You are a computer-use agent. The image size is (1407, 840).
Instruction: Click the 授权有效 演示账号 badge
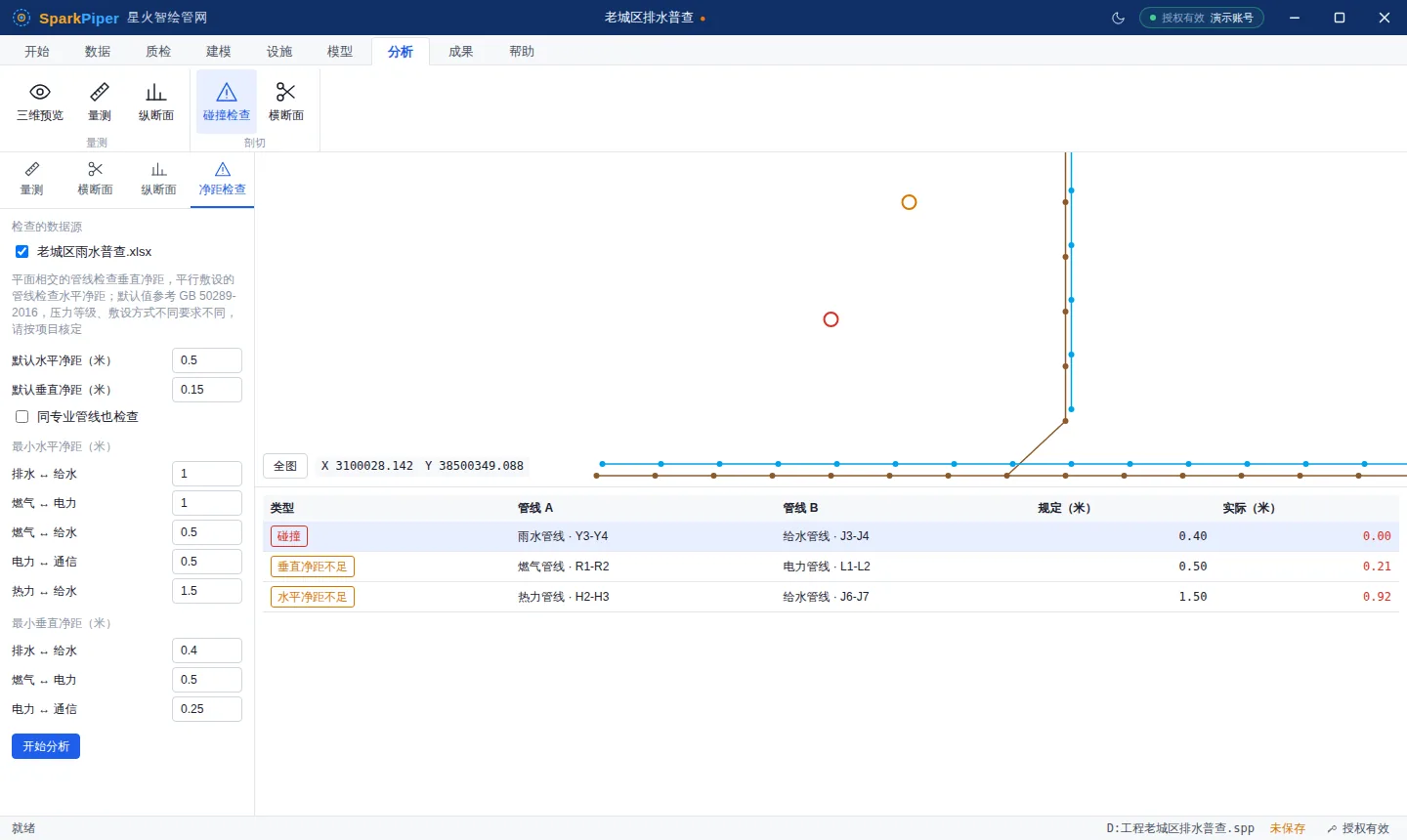(x=1202, y=18)
